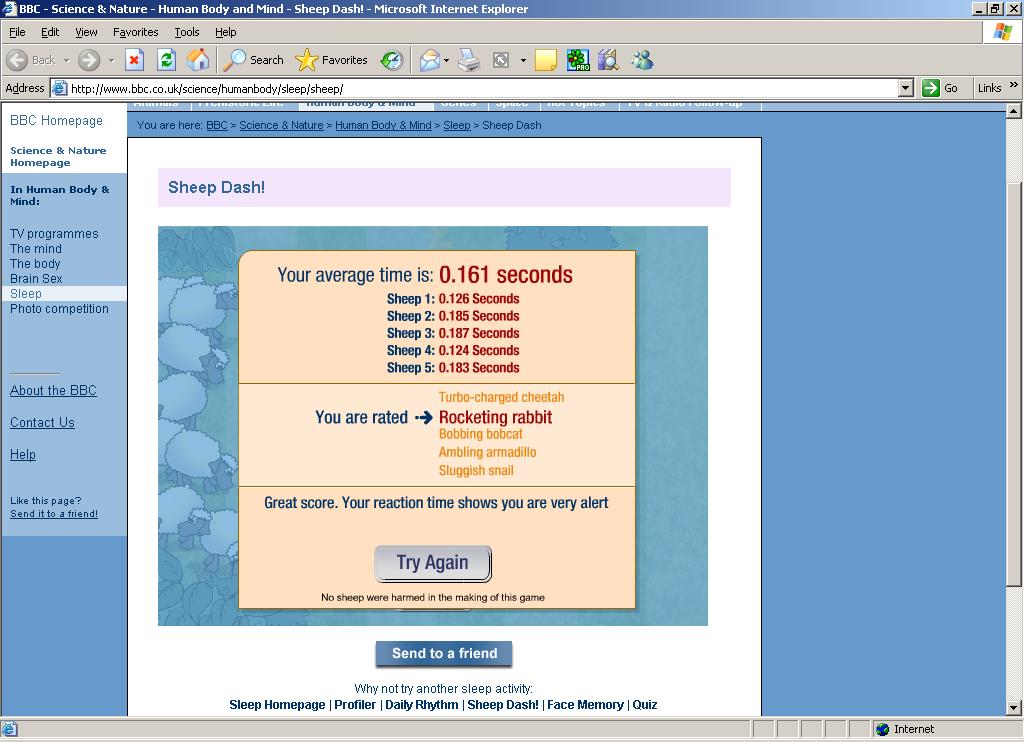Open Daily Rhythm activity link
The image size is (1024, 742).
click(x=422, y=705)
